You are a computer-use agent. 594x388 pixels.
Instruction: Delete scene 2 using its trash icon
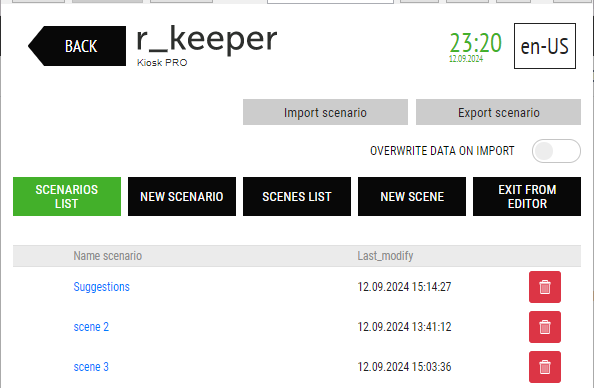click(545, 327)
